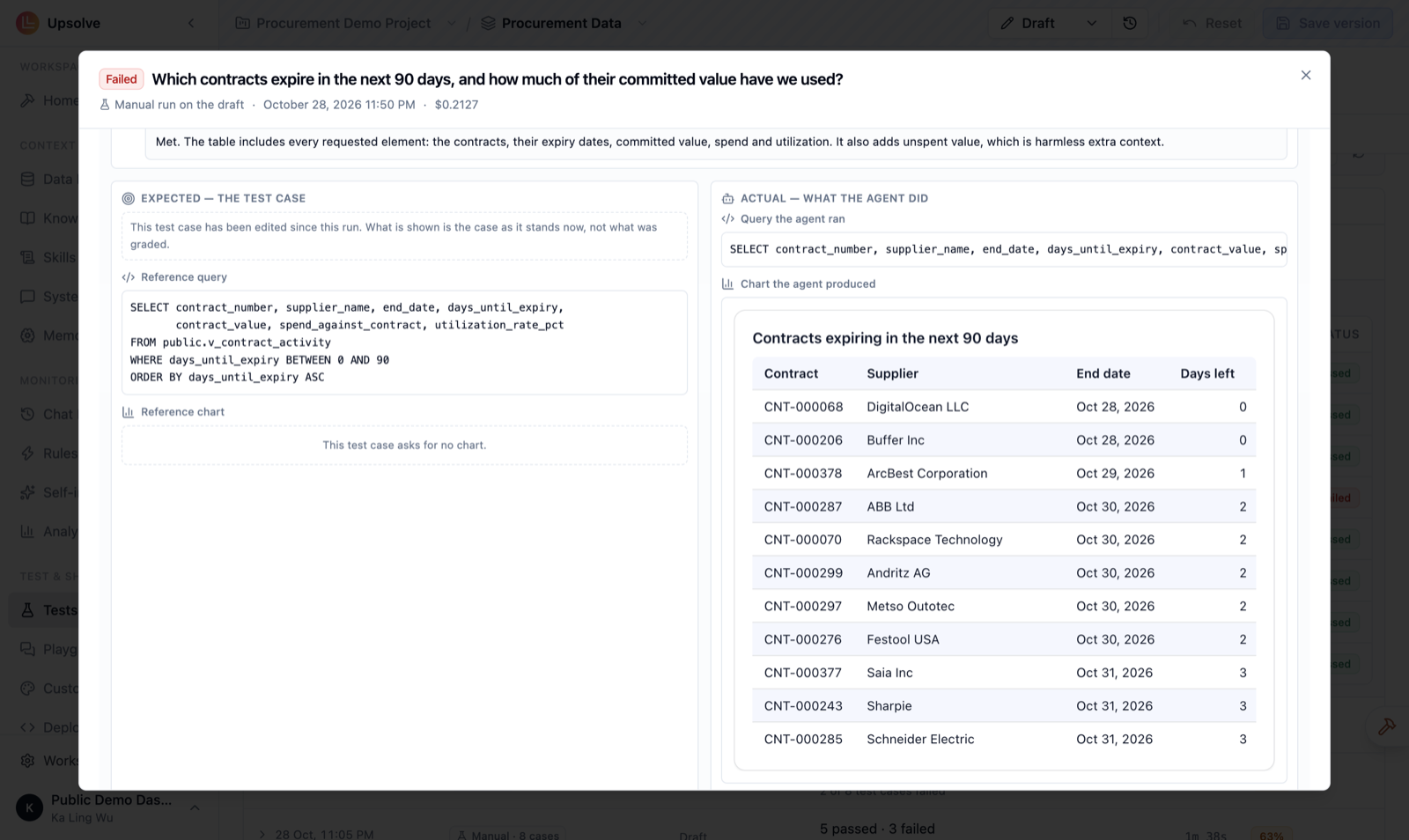The height and width of the screenshot is (840, 1409).
Task: Collapse the sidebar with the chevron arrow
Action: tap(191, 23)
